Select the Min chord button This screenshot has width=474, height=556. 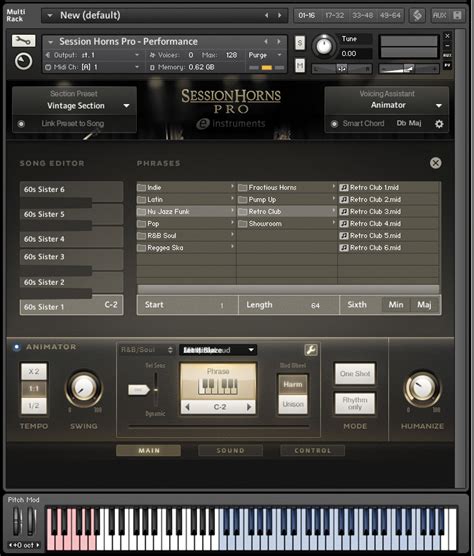(x=396, y=305)
